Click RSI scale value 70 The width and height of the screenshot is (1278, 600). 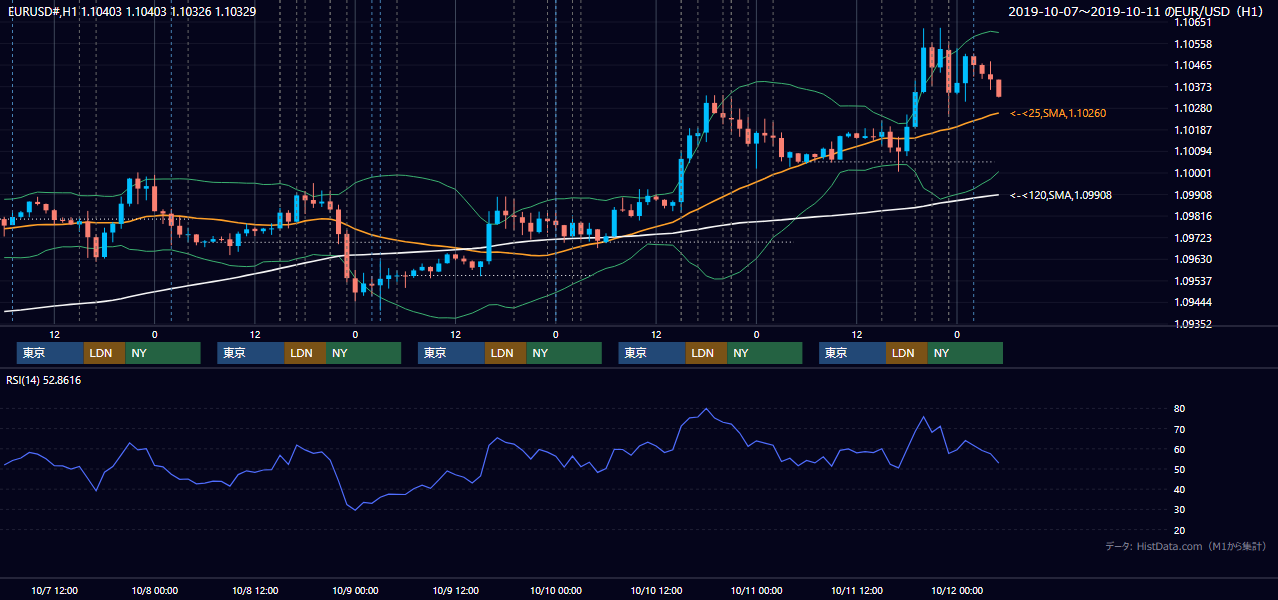click(x=1180, y=429)
